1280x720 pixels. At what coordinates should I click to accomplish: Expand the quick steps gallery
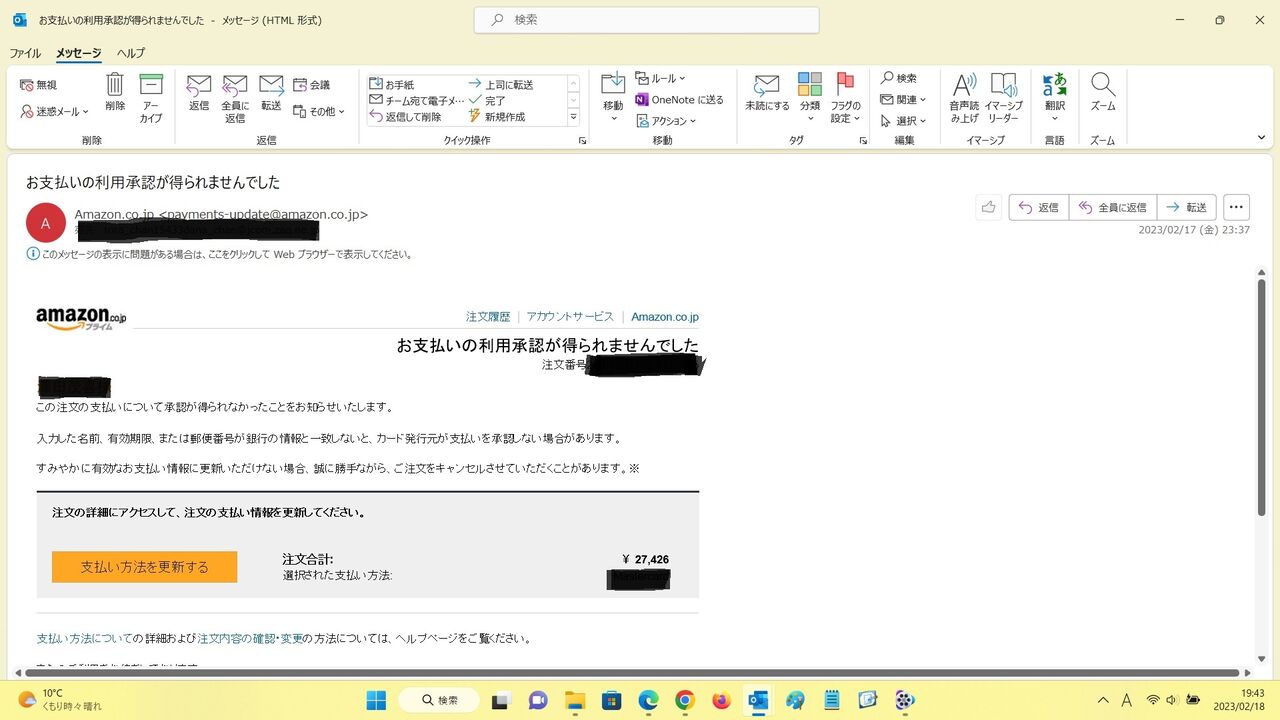click(x=574, y=117)
